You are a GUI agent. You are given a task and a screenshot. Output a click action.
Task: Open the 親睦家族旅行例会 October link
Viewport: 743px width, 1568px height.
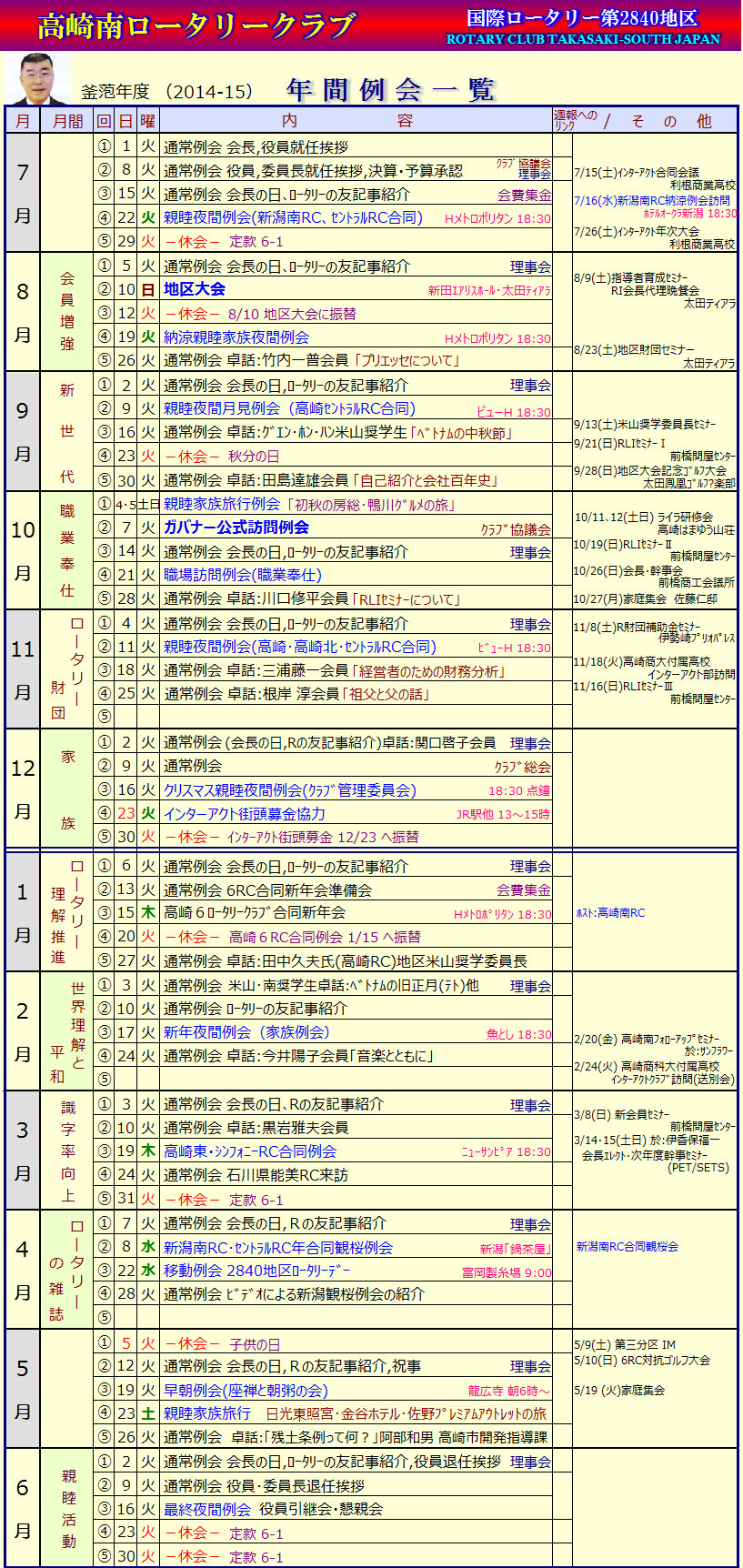[222, 504]
